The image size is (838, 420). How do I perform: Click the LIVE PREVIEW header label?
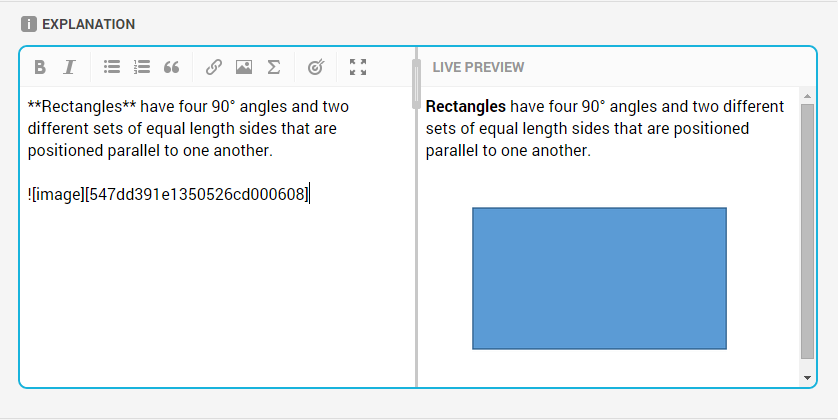478,67
